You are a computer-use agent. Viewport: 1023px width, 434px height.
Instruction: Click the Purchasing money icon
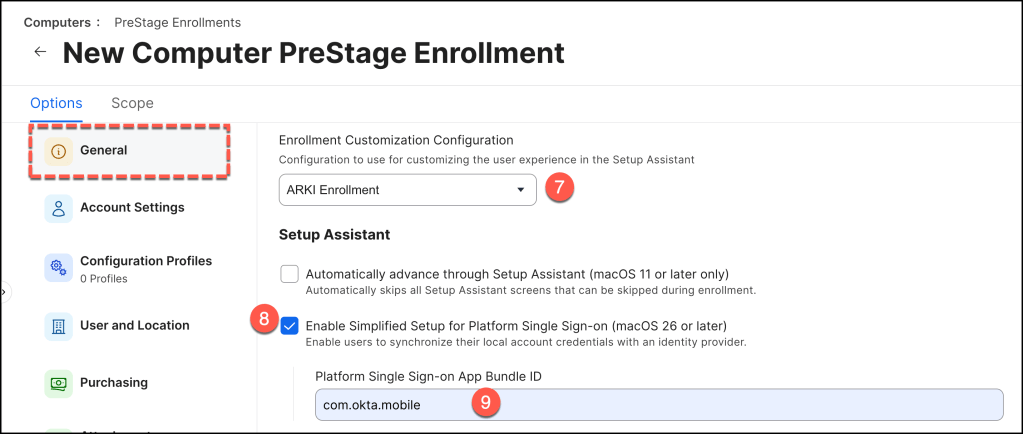(59, 383)
